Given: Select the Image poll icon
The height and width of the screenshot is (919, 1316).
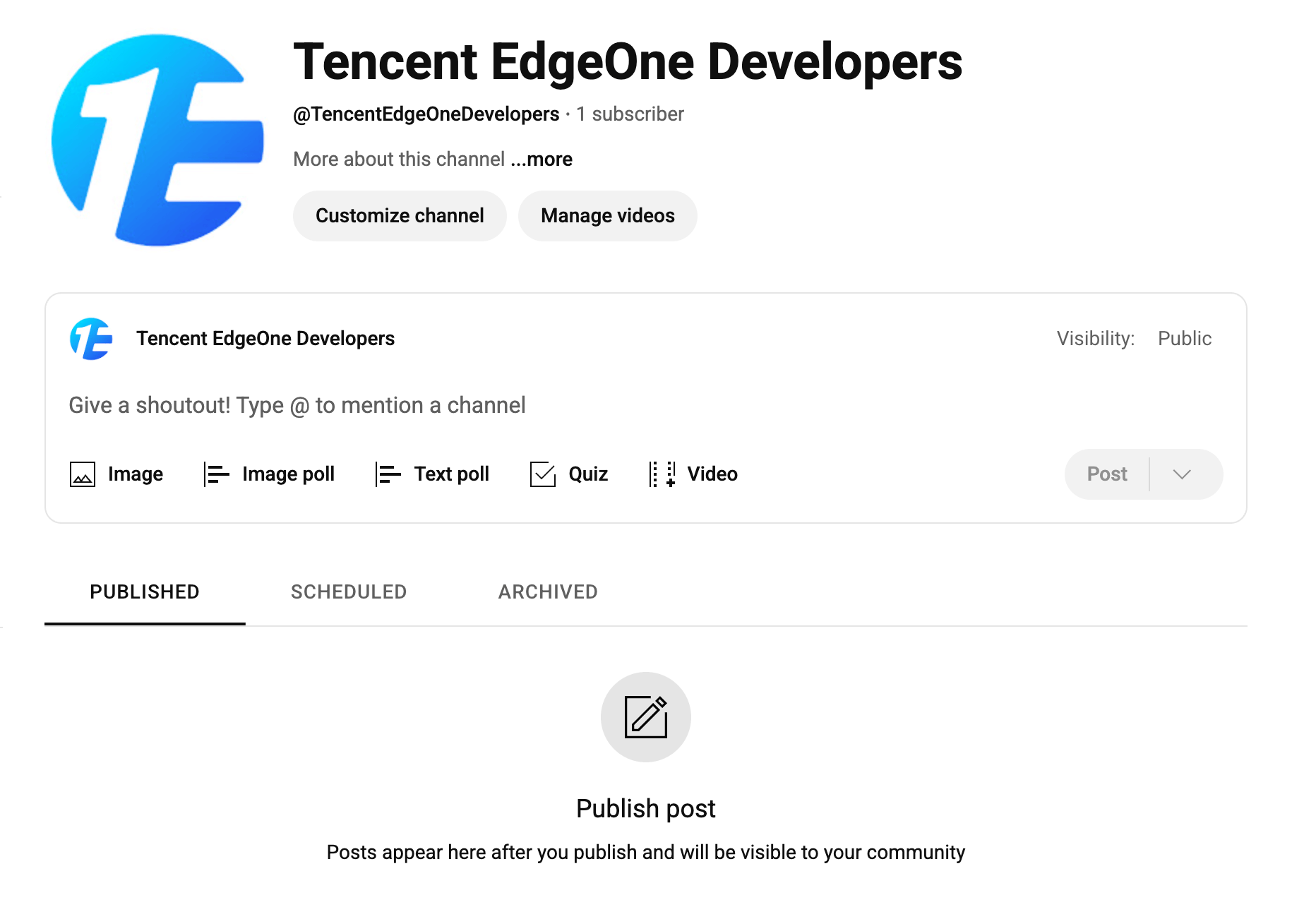Looking at the screenshot, I should pyautogui.click(x=217, y=474).
